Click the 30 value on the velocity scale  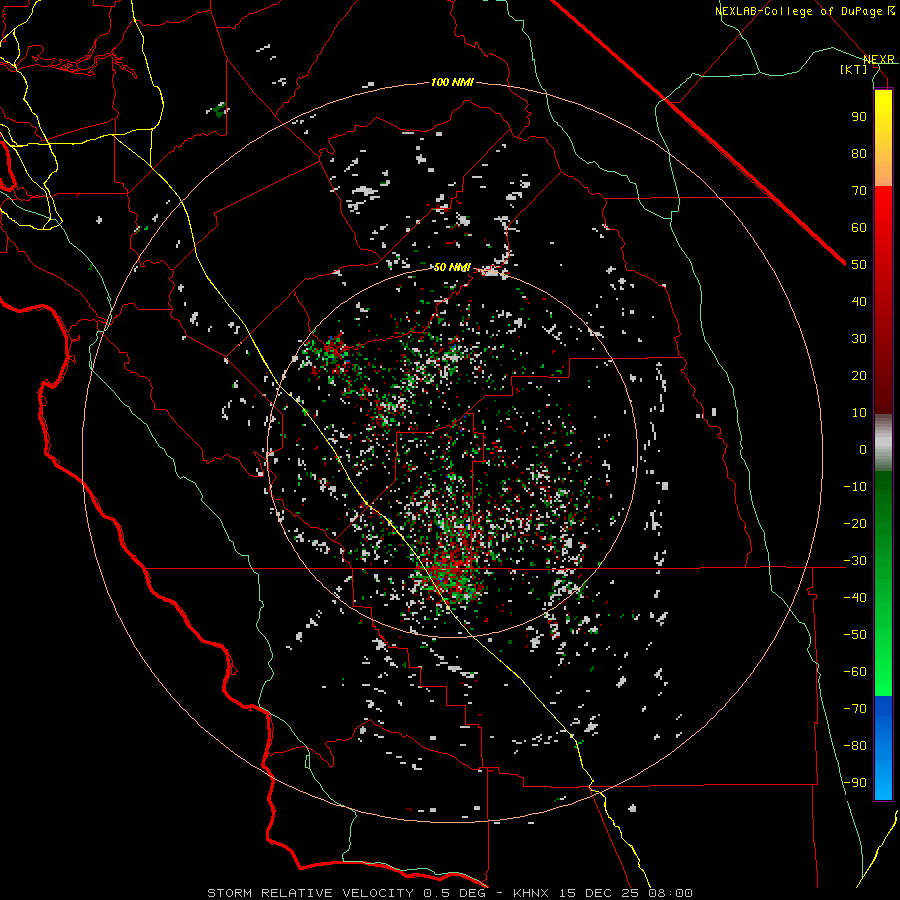pos(859,338)
